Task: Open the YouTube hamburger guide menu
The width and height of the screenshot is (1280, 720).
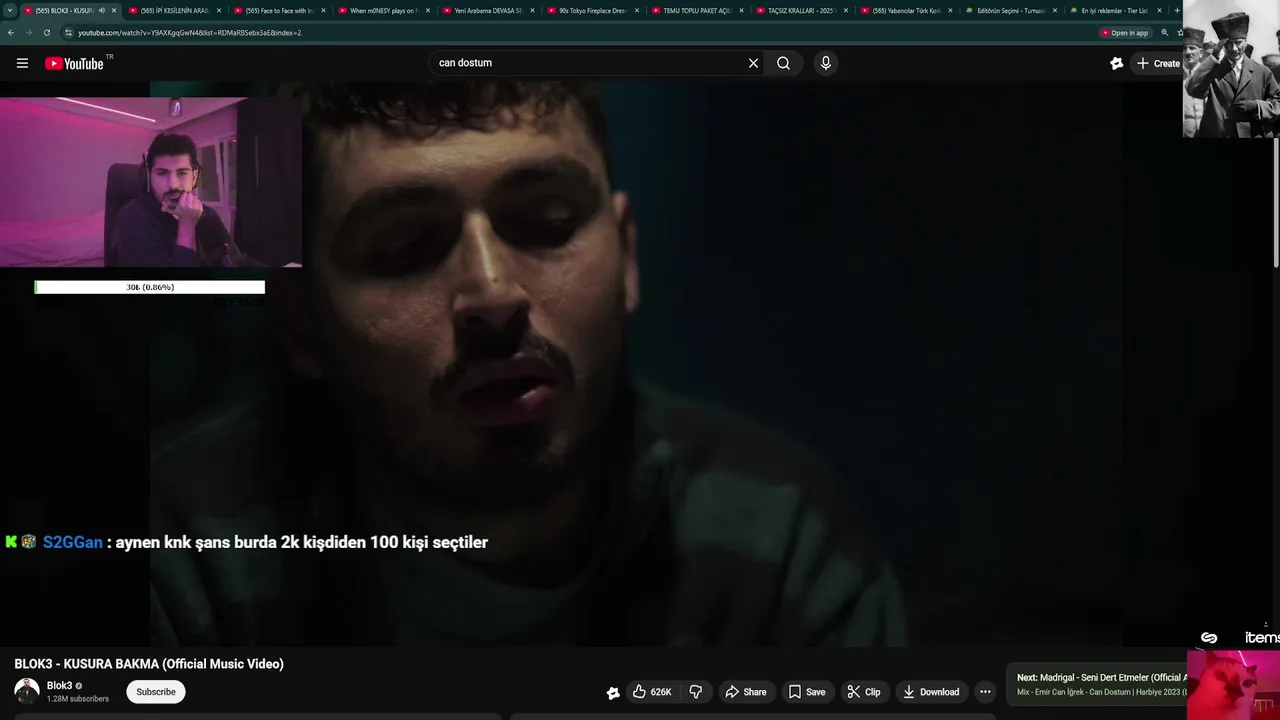Action: (22, 63)
